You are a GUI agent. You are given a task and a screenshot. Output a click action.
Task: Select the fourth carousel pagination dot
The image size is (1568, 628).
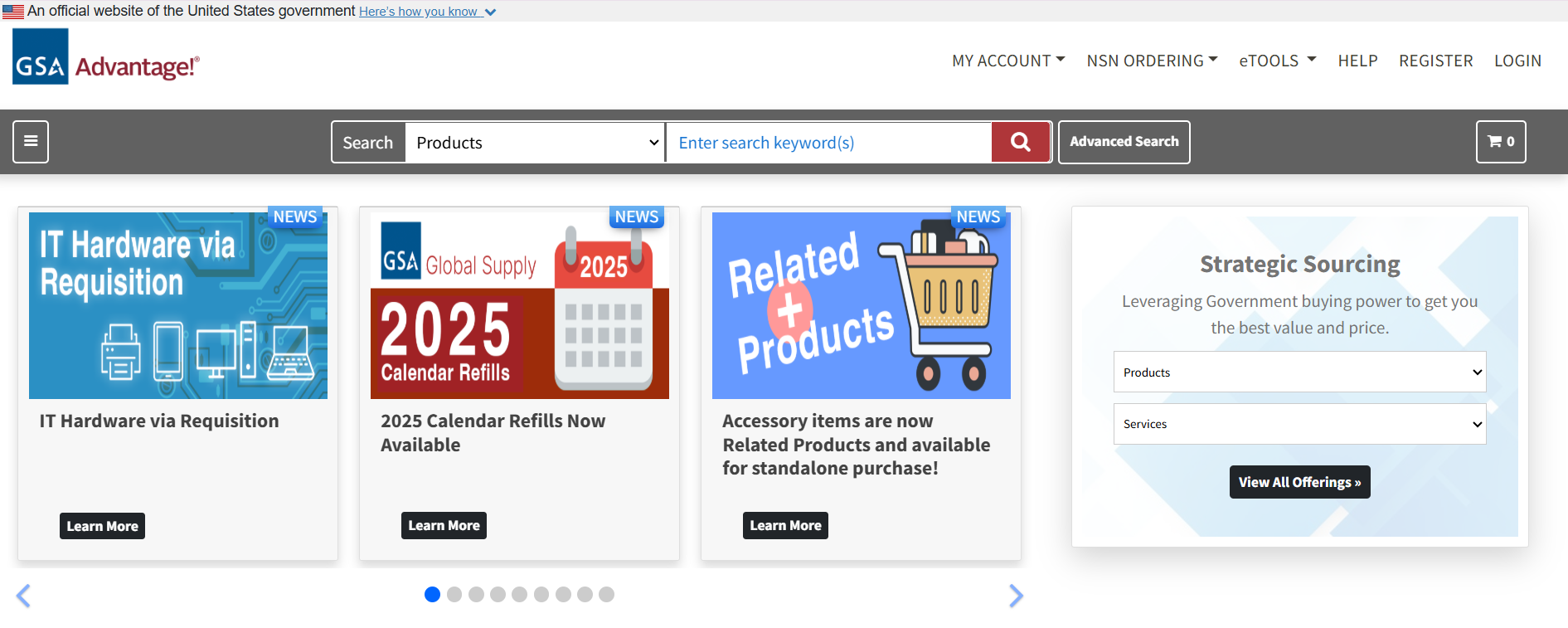tap(498, 594)
